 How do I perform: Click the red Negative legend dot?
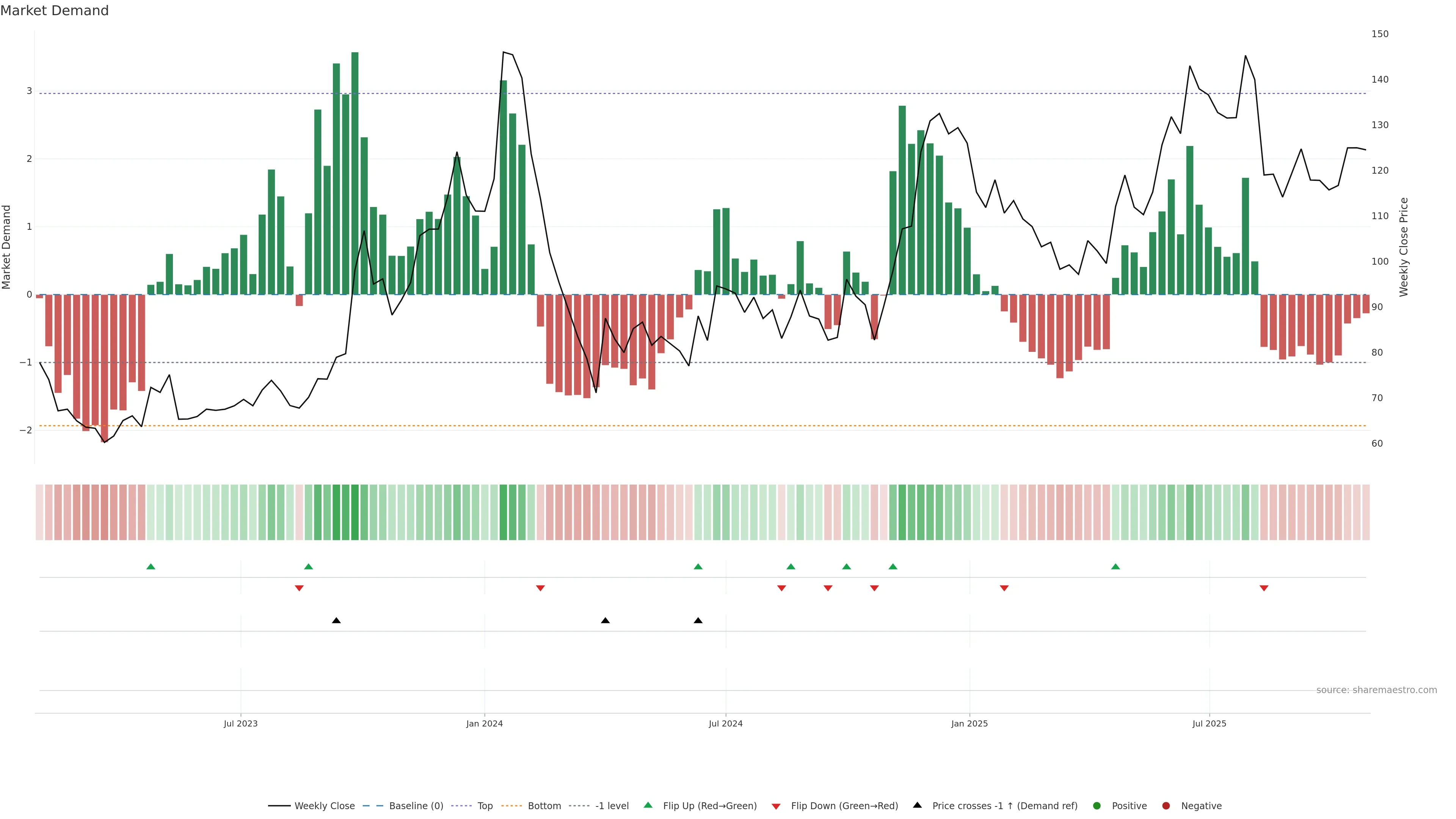click(1166, 806)
